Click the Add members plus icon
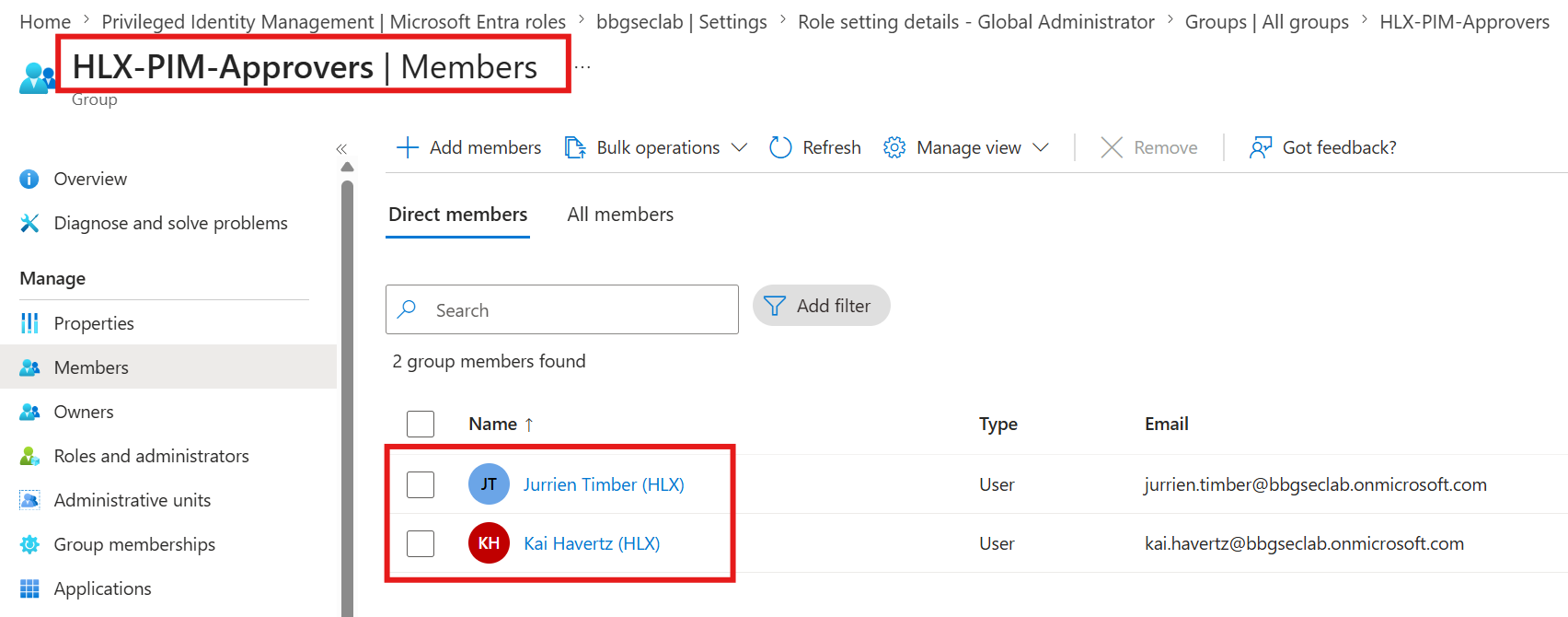 click(x=408, y=147)
